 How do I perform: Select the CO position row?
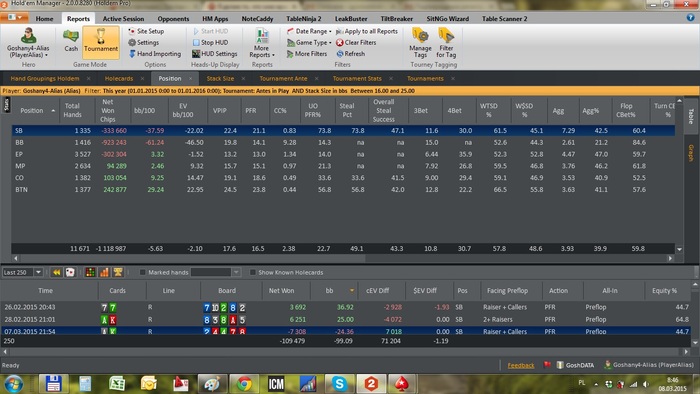pyautogui.click(x=343, y=178)
